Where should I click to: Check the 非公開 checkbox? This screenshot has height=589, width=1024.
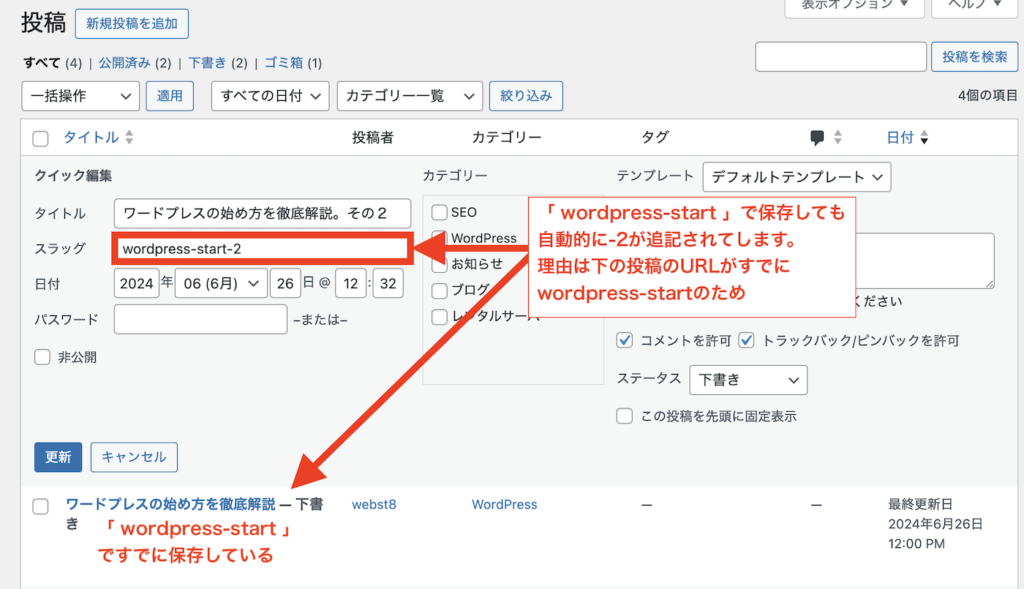(x=41, y=357)
